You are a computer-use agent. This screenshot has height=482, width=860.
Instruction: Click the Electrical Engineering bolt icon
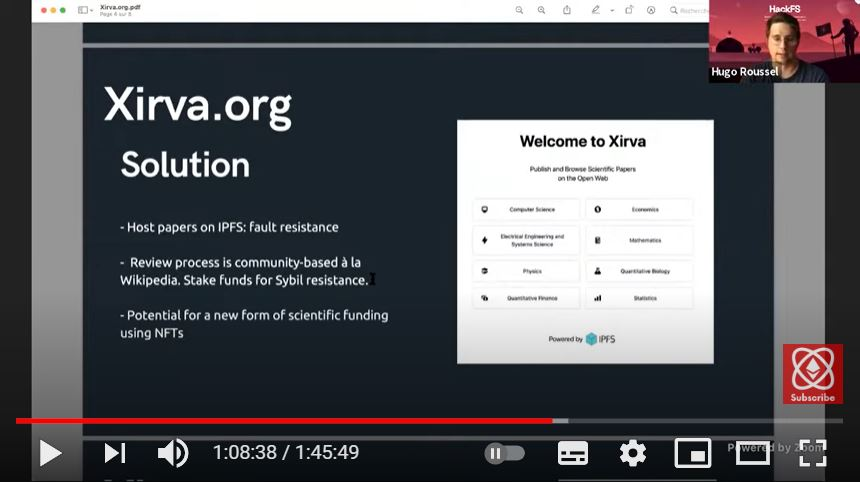tap(484, 240)
